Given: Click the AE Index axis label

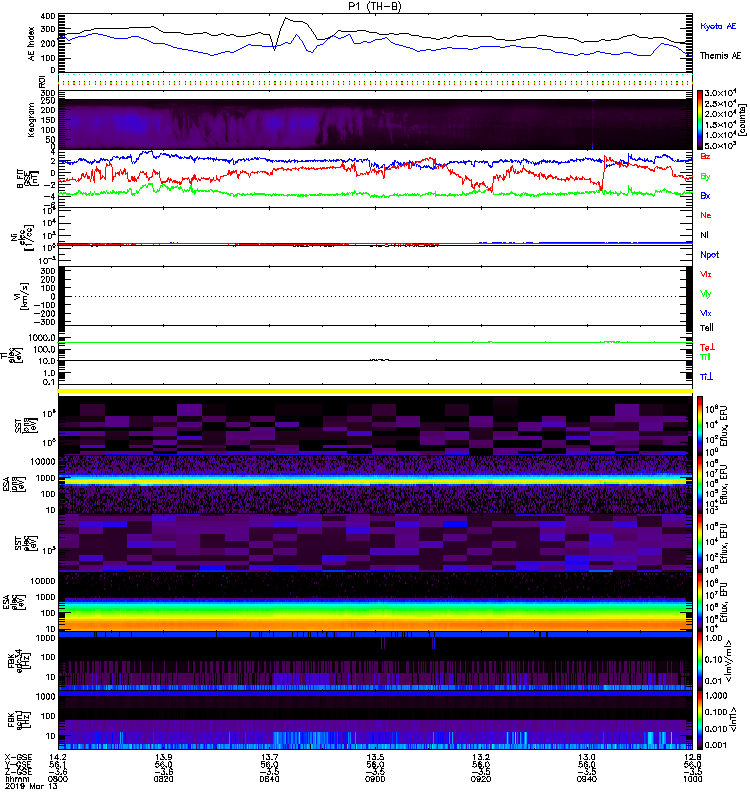Looking at the screenshot, I should (x=32, y=43).
